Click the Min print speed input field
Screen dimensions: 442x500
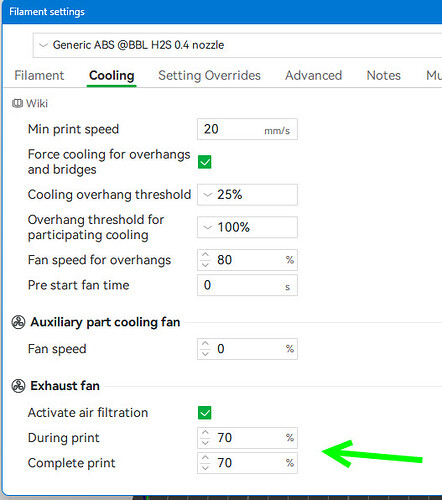pos(247,129)
